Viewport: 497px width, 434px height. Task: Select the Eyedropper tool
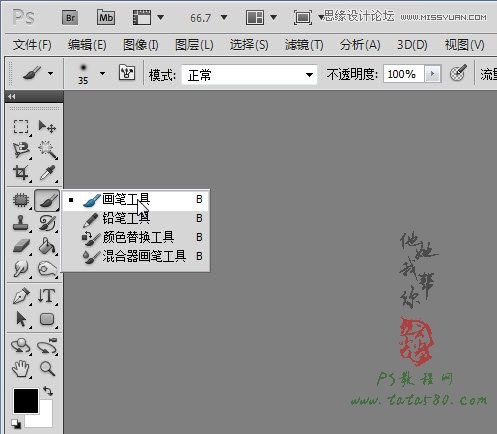47,173
